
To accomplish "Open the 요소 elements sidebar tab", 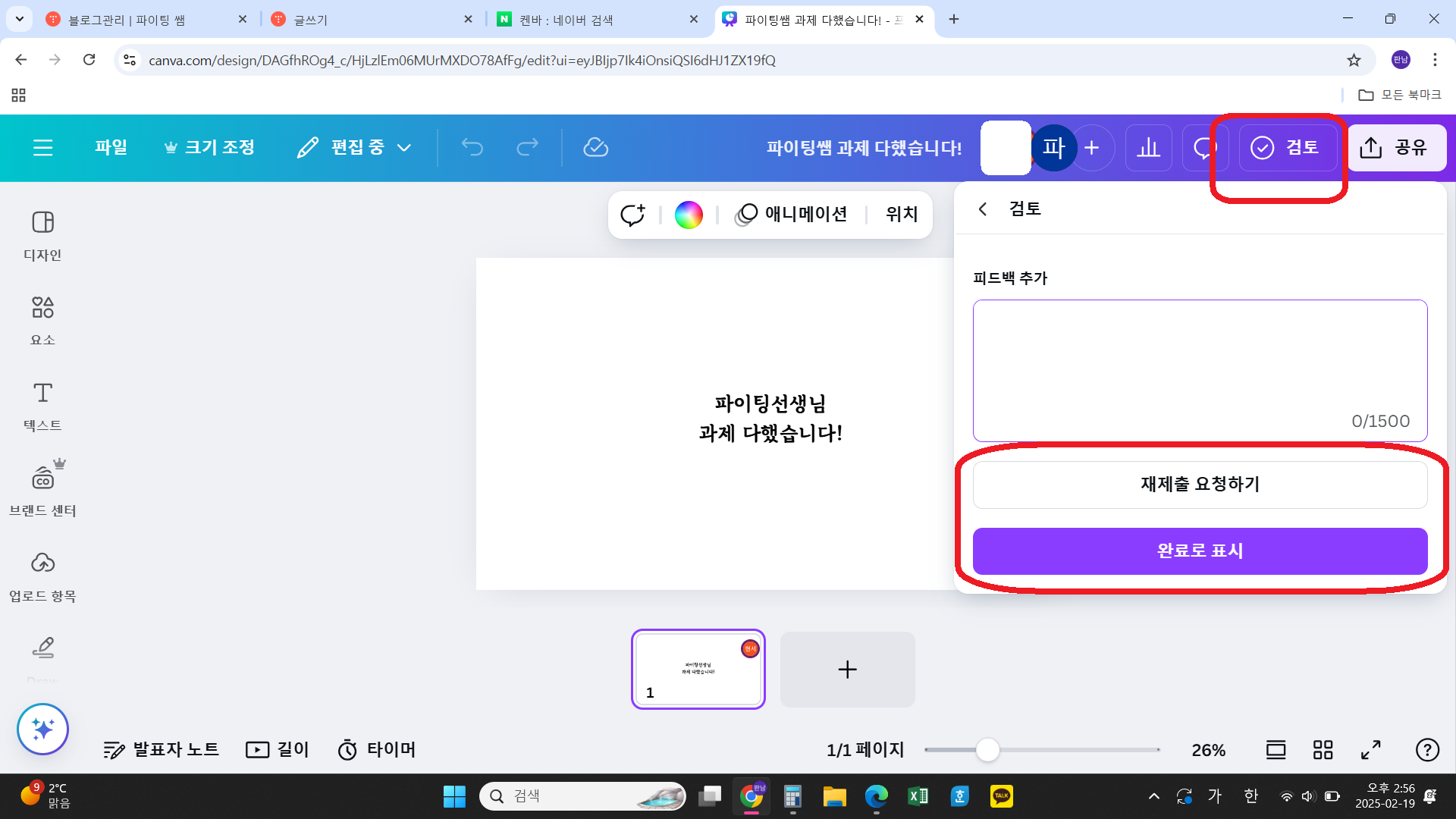I will click(x=42, y=321).
